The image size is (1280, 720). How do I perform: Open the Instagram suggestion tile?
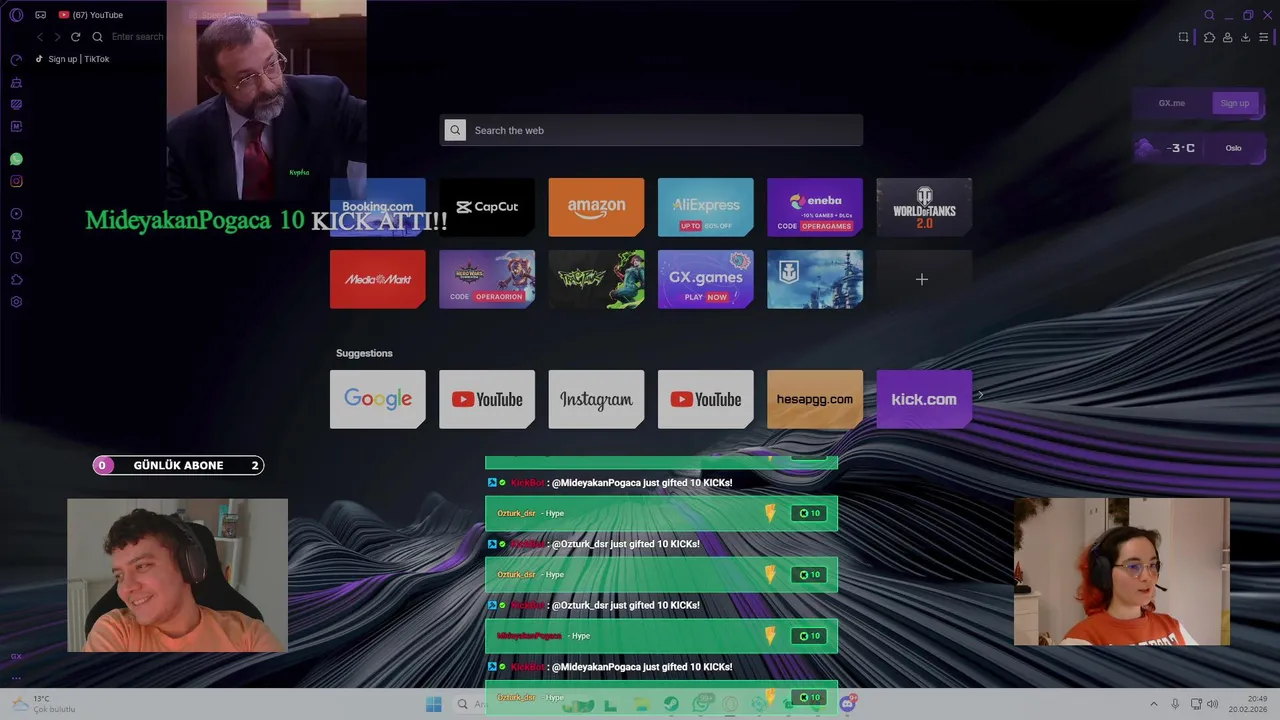click(x=596, y=399)
